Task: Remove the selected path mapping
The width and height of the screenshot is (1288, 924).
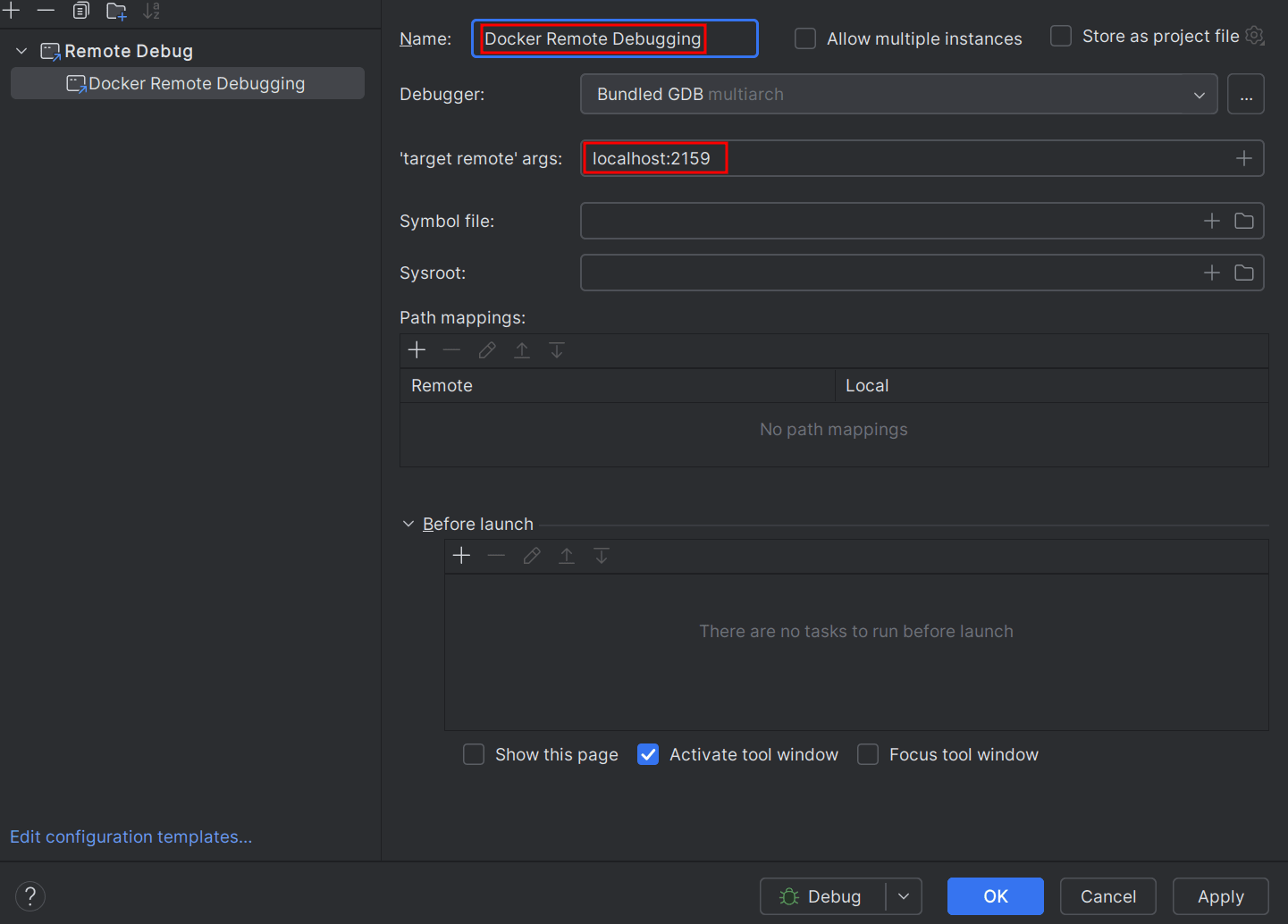Action: click(x=451, y=350)
